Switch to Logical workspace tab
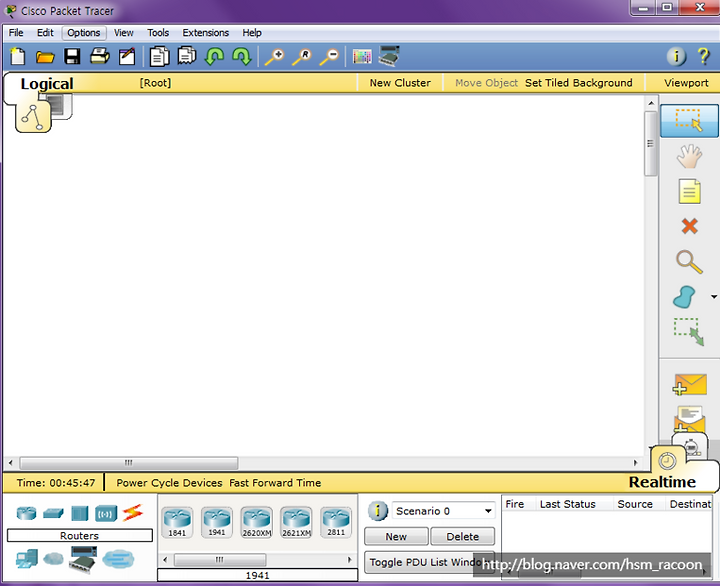720x586 pixels. click(x=46, y=84)
